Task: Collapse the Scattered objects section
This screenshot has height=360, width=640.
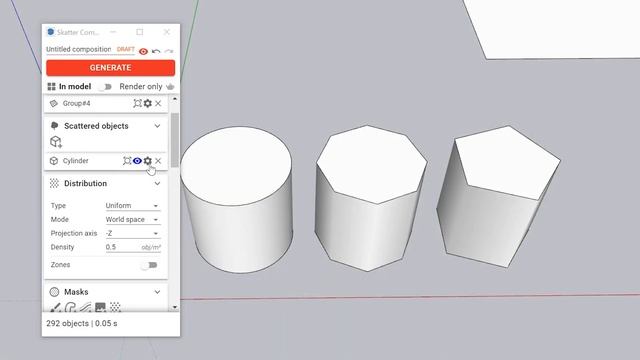Action: pyautogui.click(x=157, y=126)
